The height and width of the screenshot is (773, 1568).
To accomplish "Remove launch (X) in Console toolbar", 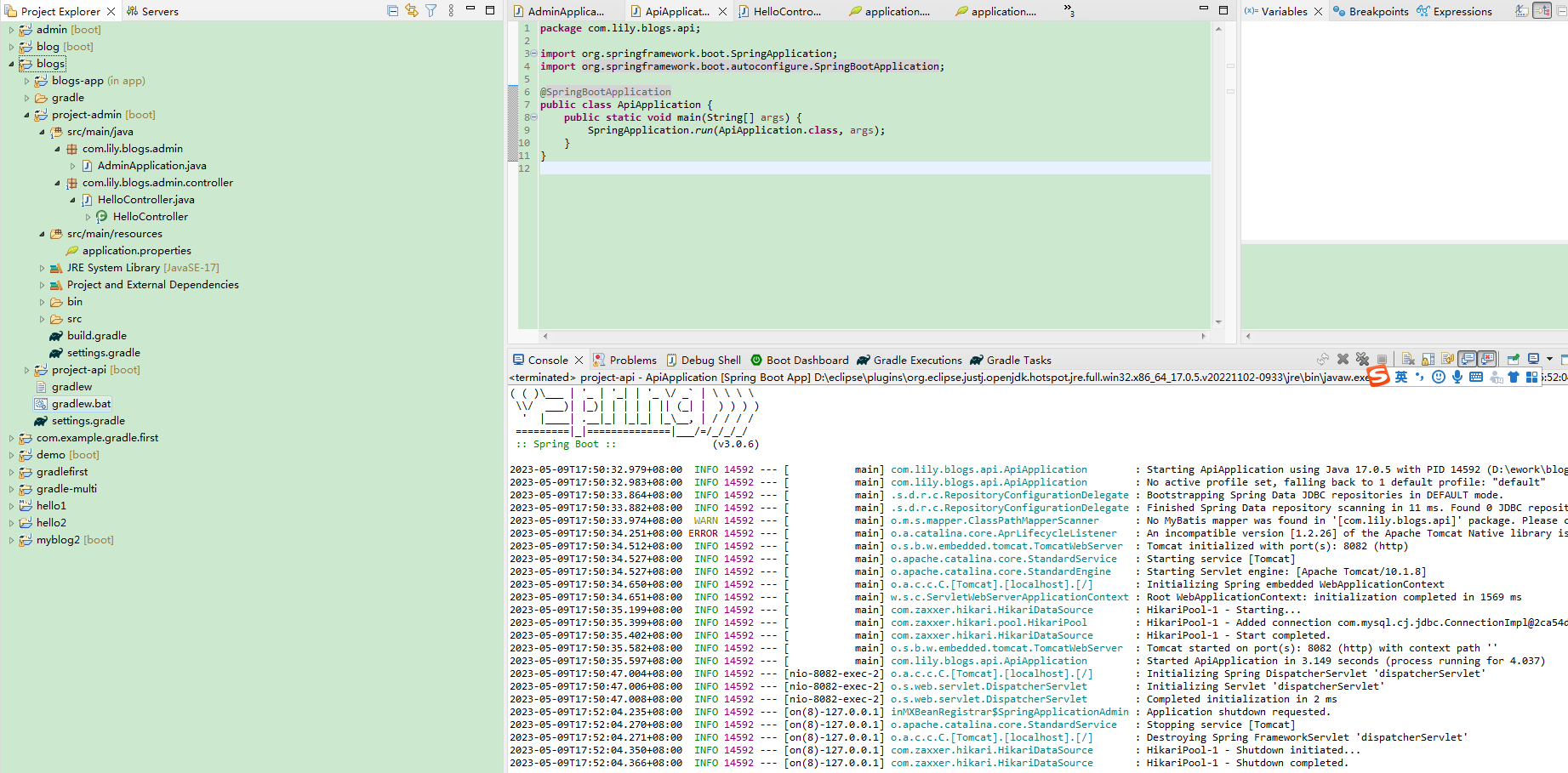I will [x=1343, y=359].
